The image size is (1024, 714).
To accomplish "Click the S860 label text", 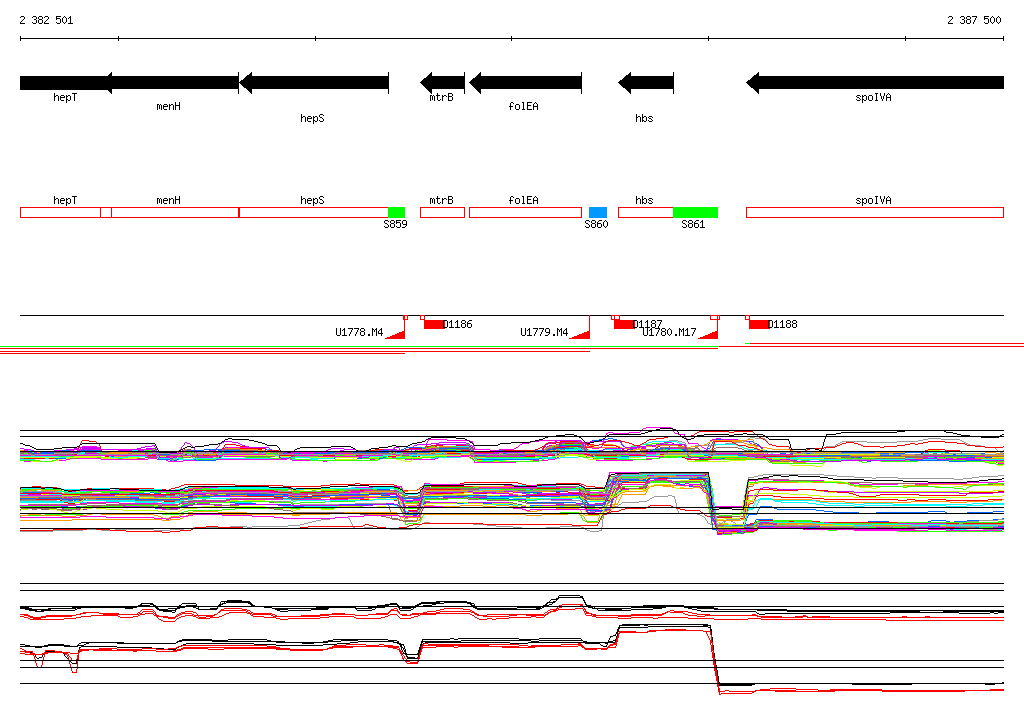I will coord(596,224).
